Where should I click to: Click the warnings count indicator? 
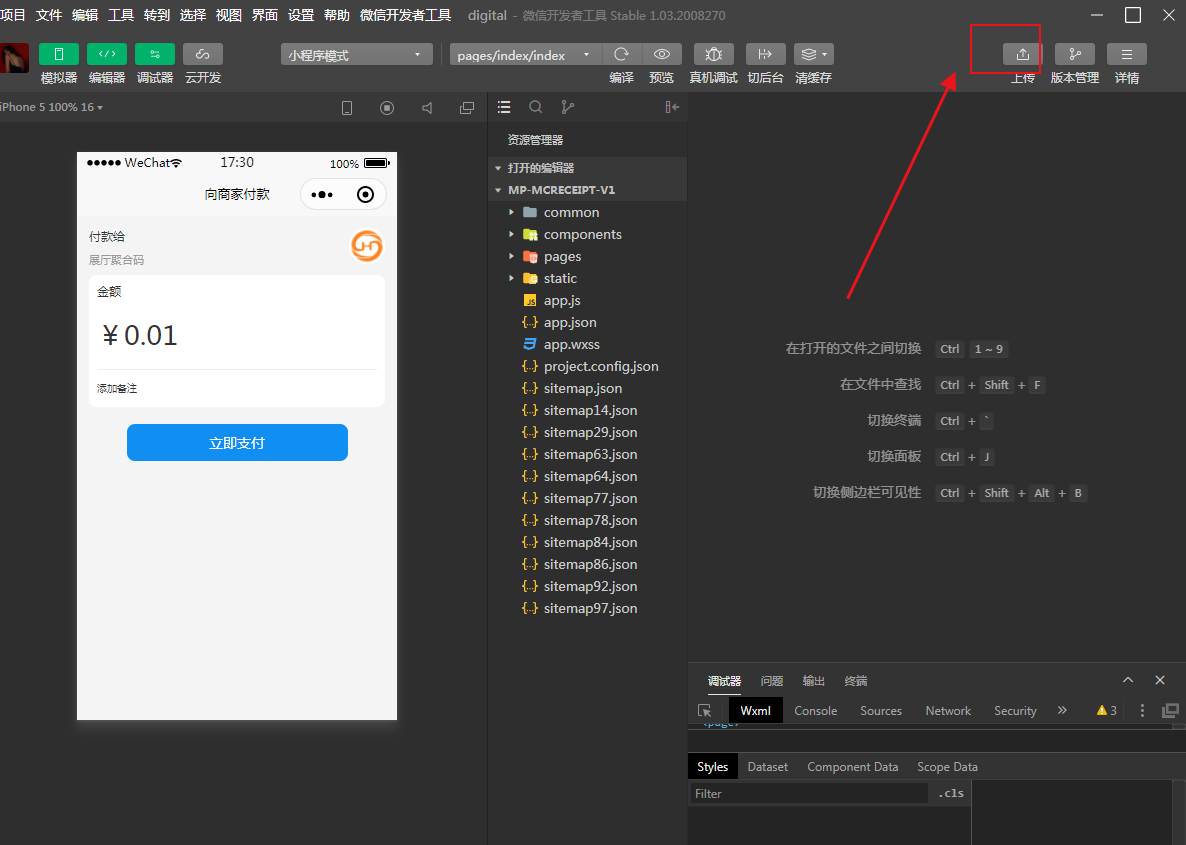1107,710
